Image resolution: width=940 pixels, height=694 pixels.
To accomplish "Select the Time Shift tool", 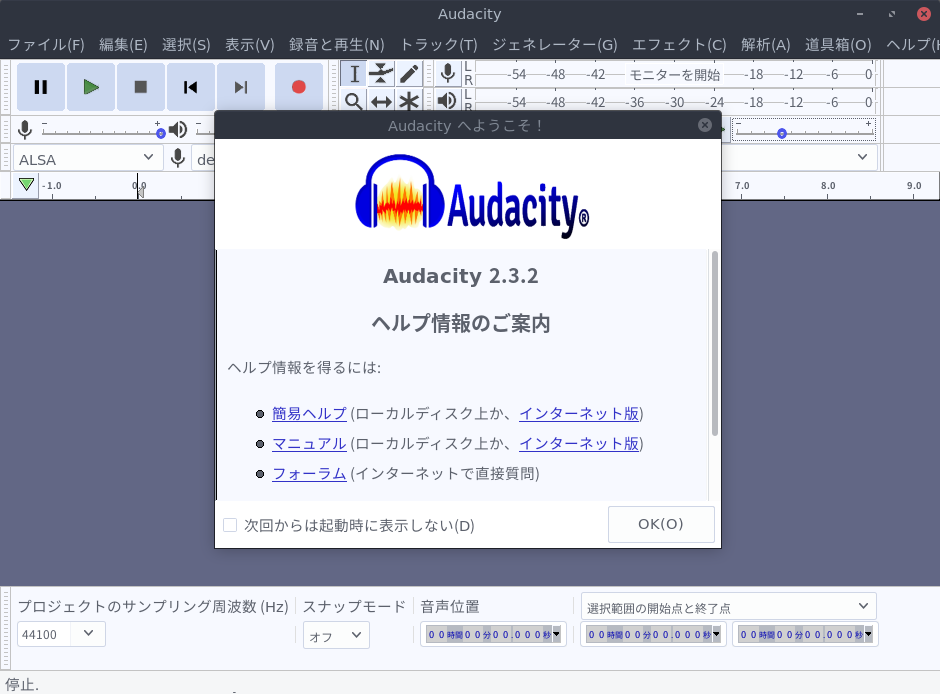I will tap(381, 101).
